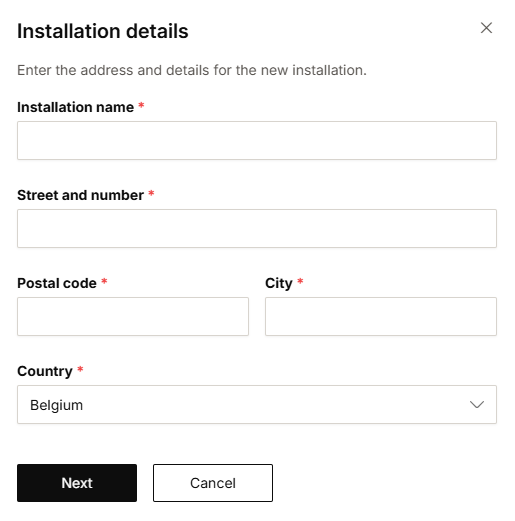The height and width of the screenshot is (521, 515).
Task: Click the Postal code label
Action: click(57, 283)
